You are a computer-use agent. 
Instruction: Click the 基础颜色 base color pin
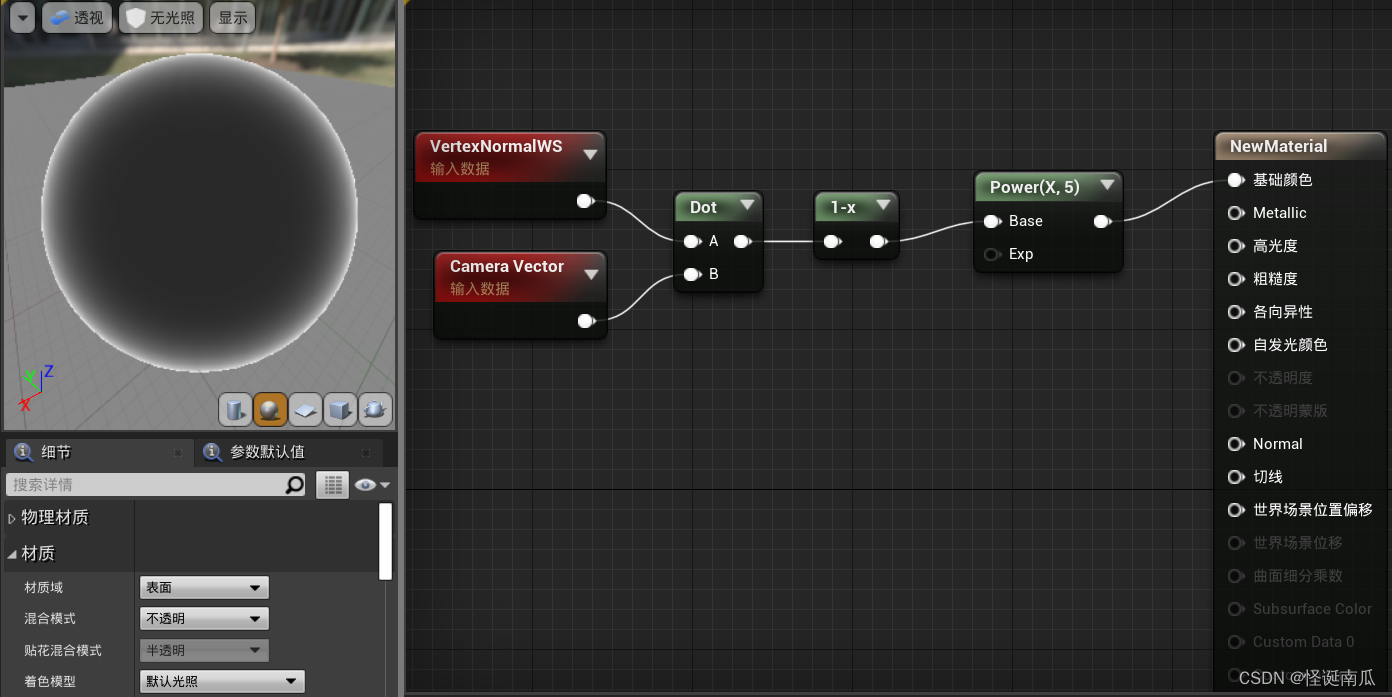click(1236, 180)
